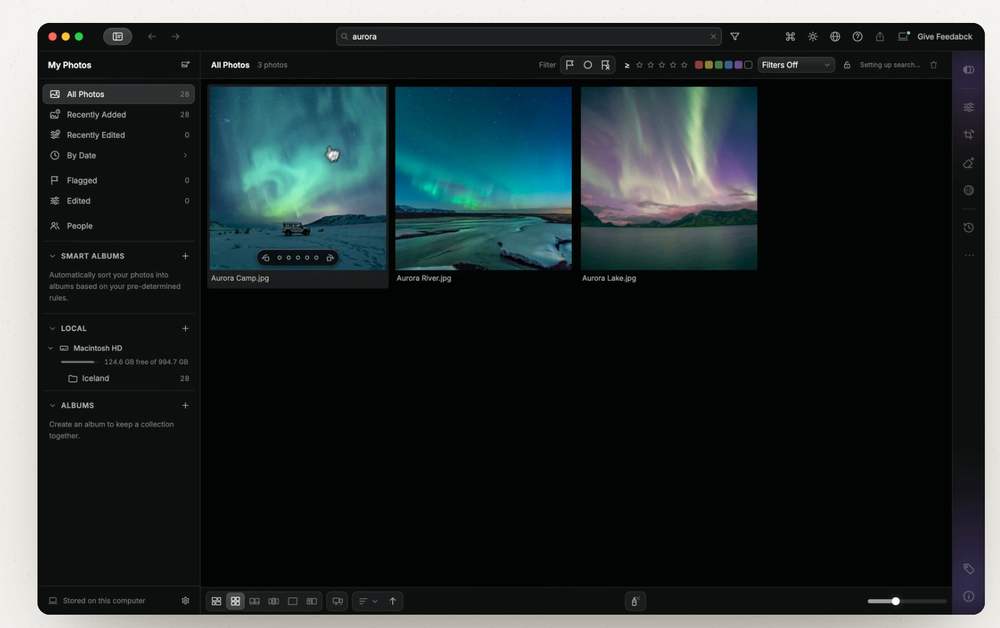The image size is (1000, 628).
Task: Filter by purple color label
Action: 739,65
